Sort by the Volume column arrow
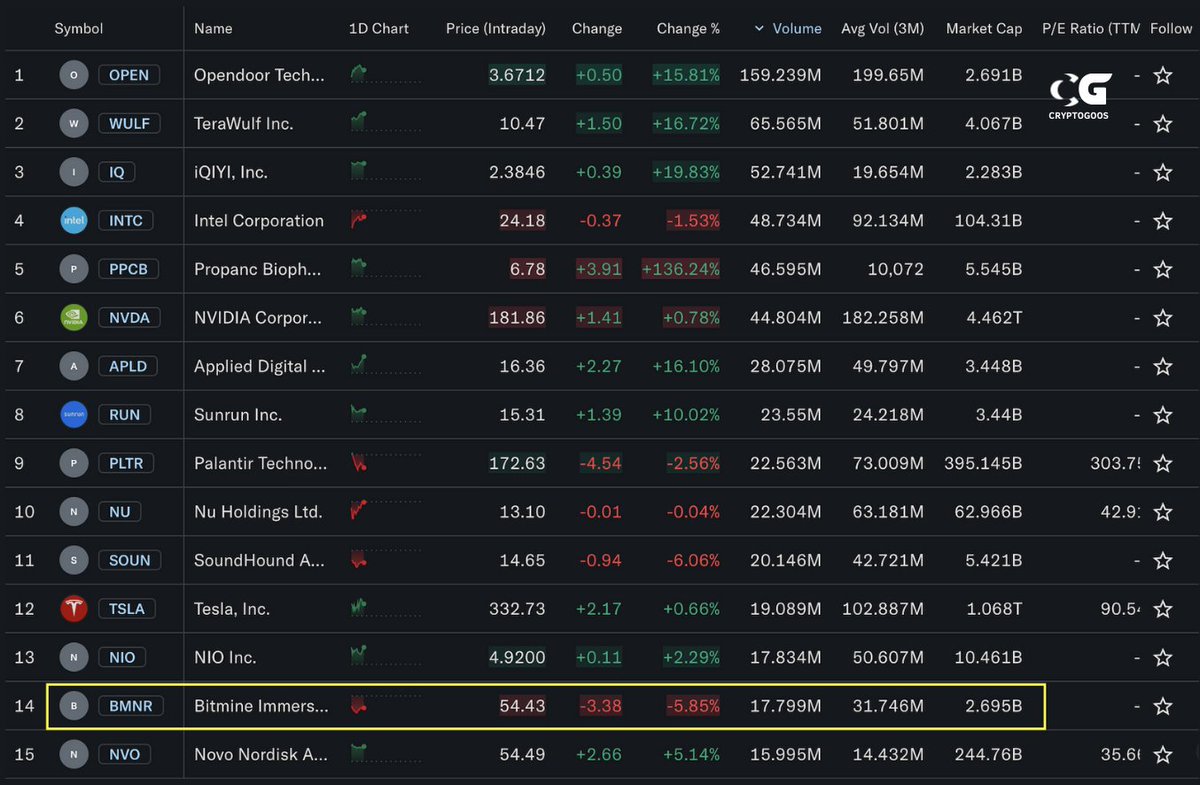The height and width of the screenshot is (785, 1200). 758,29
